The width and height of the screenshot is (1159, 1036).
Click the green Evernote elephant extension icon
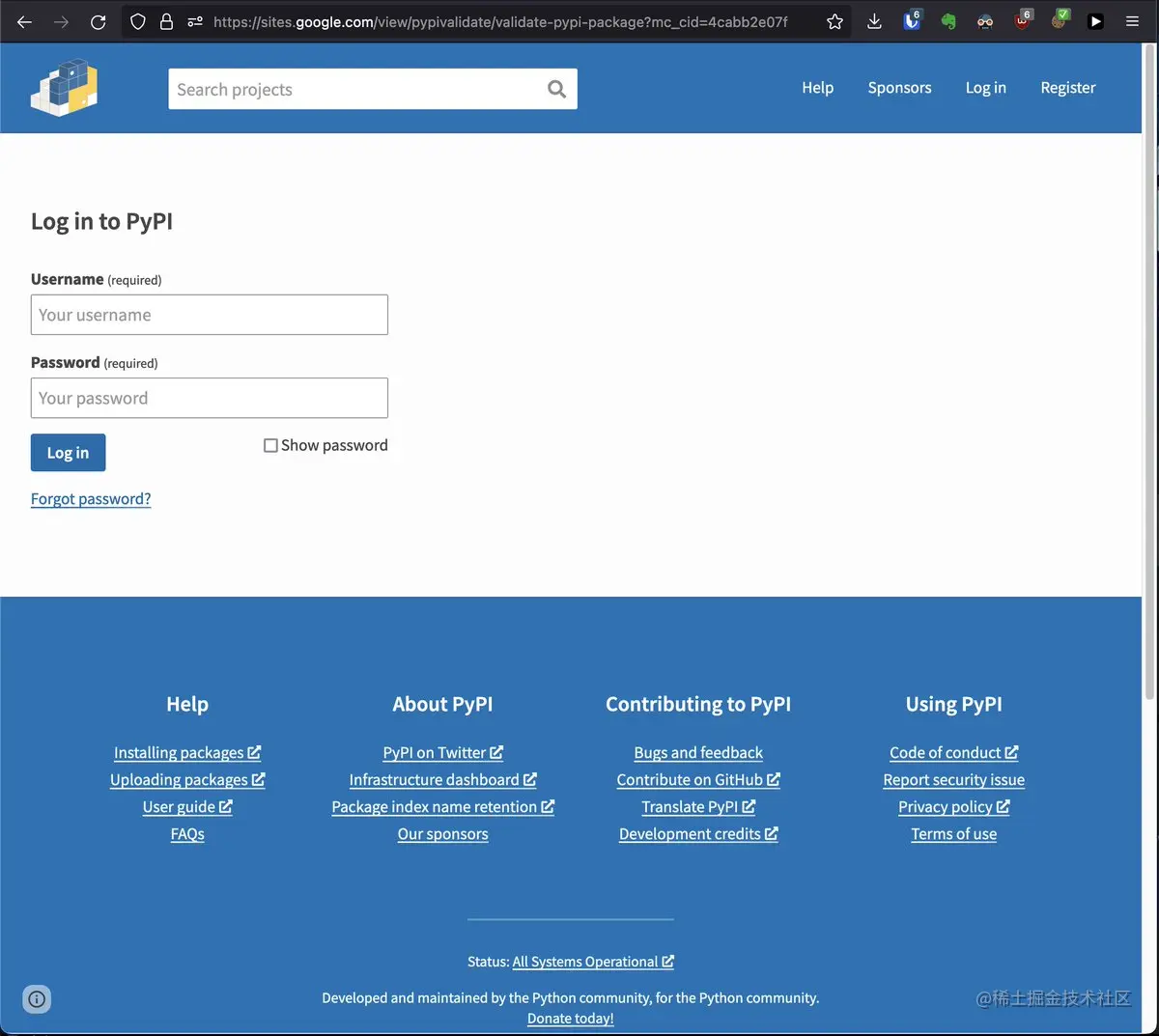tap(948, 21)
